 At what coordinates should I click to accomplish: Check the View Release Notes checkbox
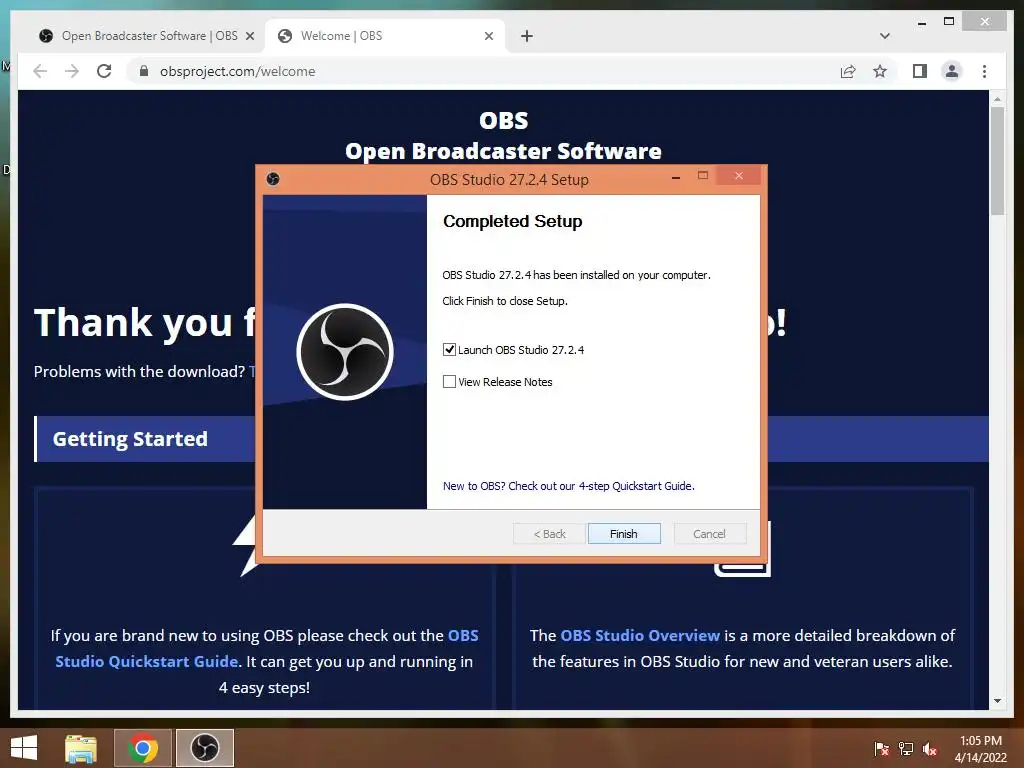click(449, 381)
